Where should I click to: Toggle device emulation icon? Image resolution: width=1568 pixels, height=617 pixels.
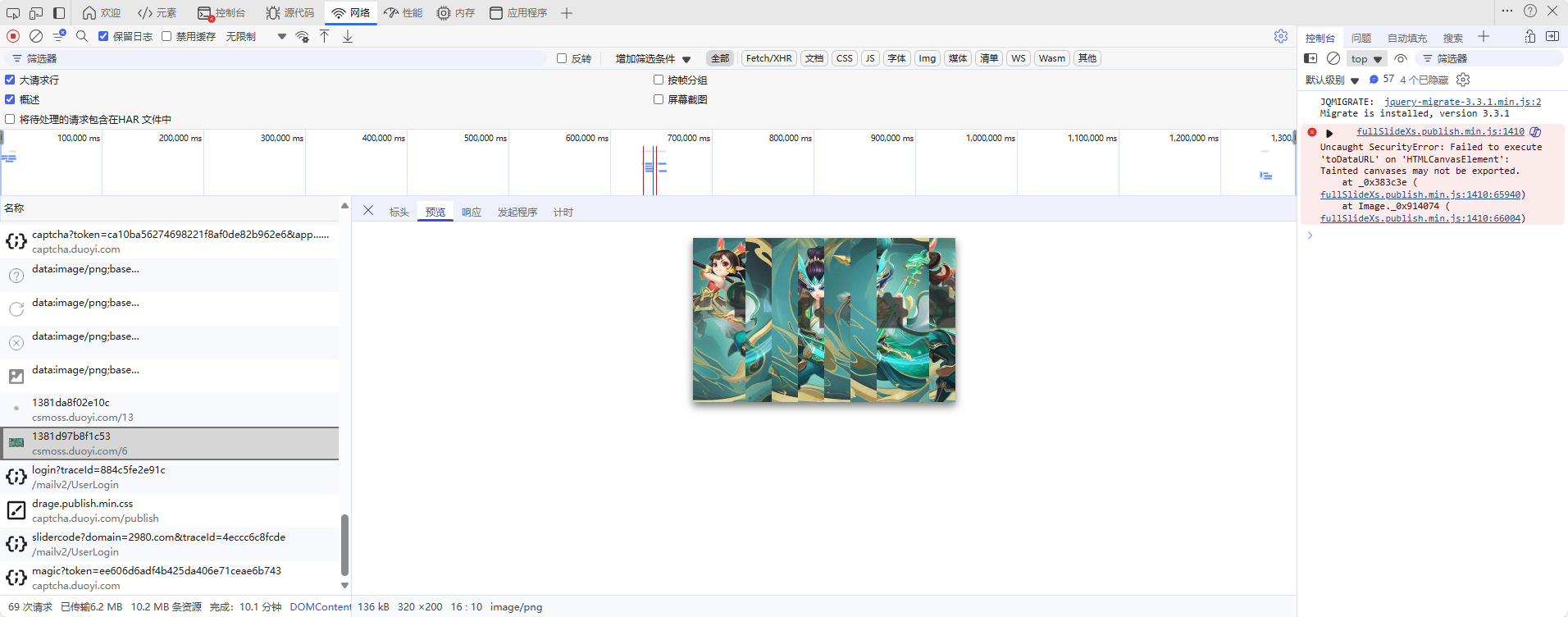tap(36, 13)
